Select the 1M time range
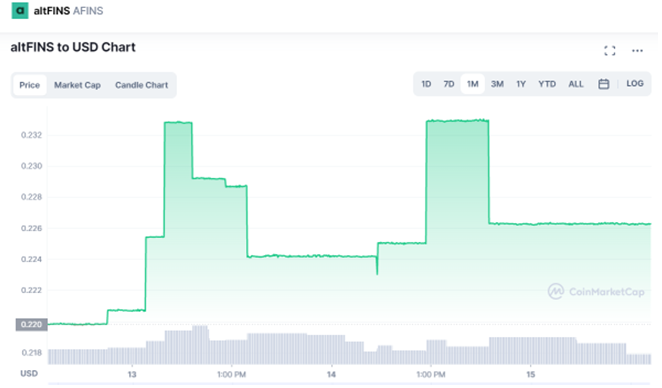662x388 pixels. pos(472,84)
